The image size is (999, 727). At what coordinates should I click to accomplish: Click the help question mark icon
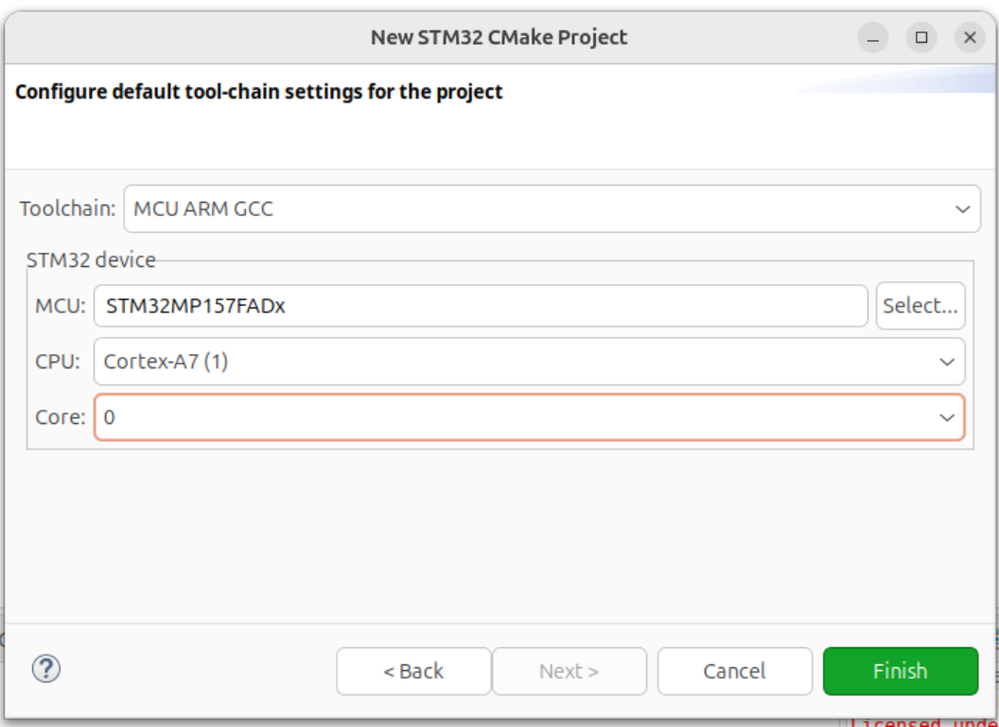point(47,669)
